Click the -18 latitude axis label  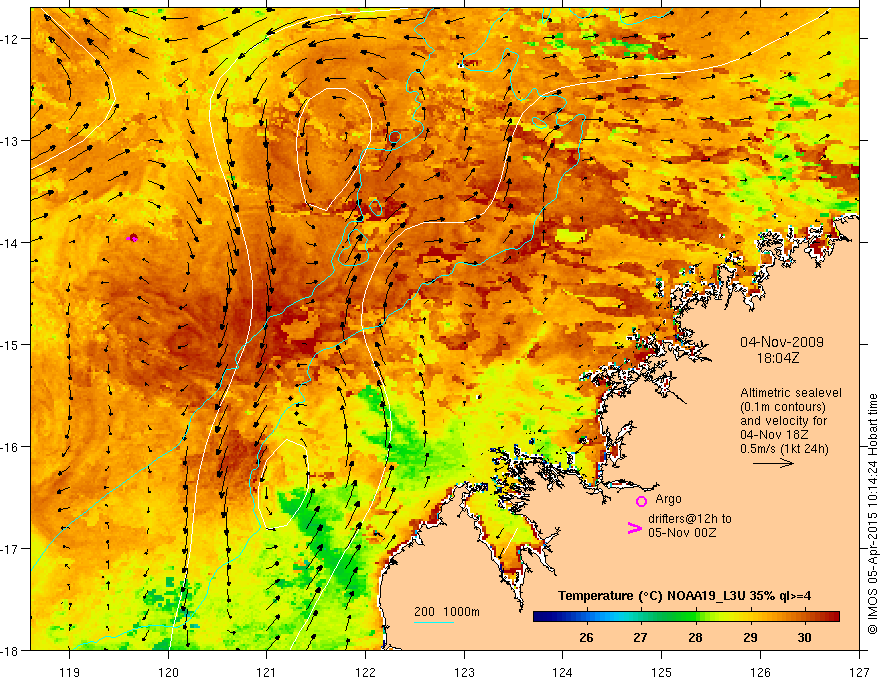point(10,651)
